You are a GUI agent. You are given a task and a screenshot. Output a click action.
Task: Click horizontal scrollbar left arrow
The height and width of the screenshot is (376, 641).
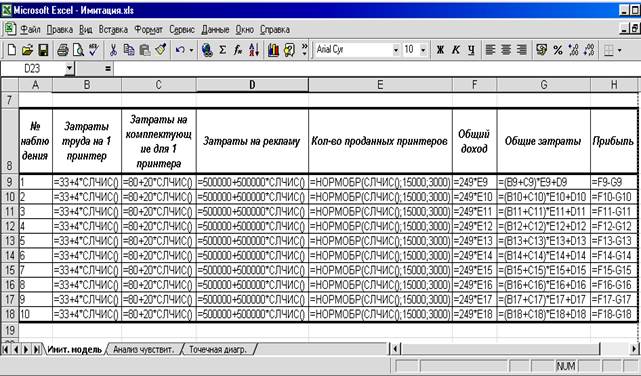click(396, 349)
